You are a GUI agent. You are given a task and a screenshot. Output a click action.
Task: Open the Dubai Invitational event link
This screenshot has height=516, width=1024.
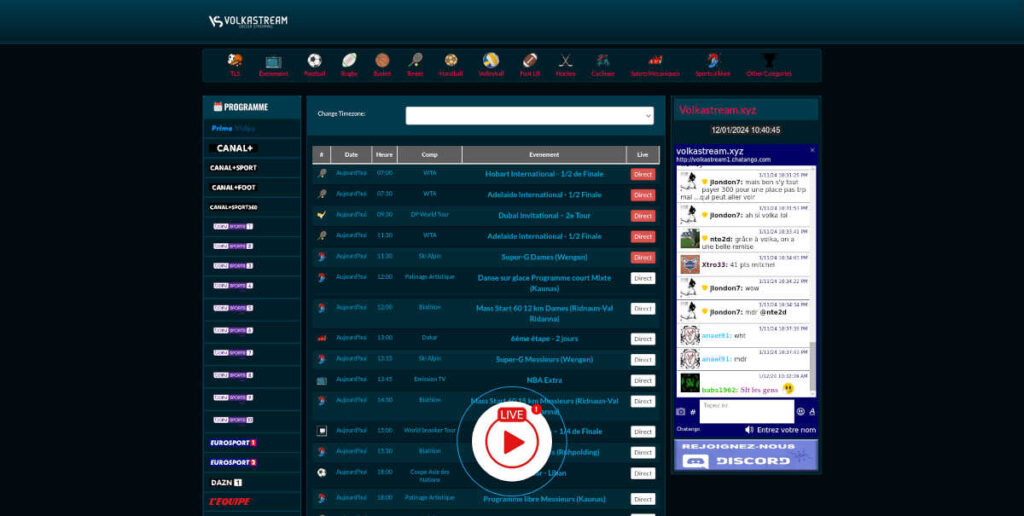tap(544, 216)
